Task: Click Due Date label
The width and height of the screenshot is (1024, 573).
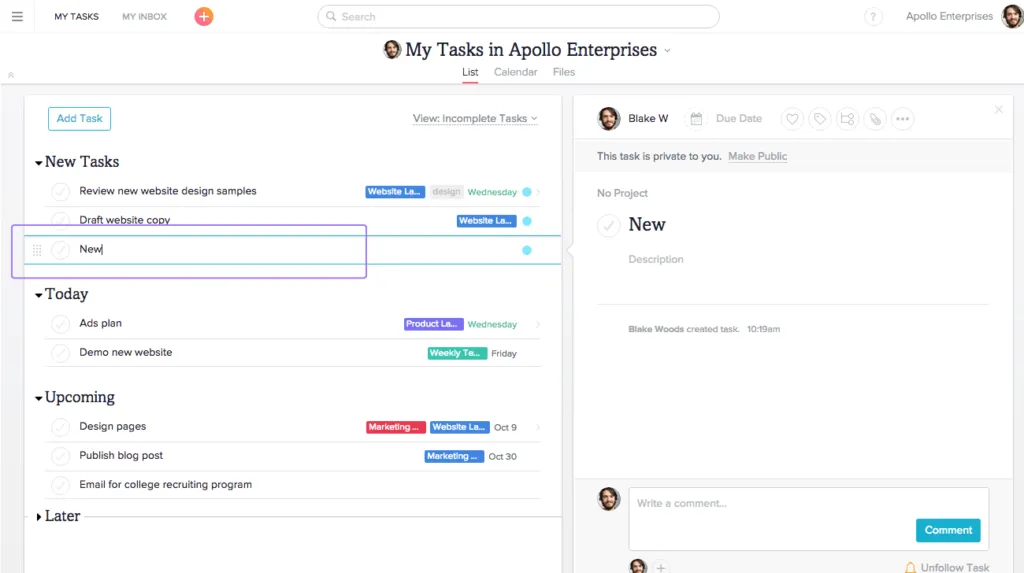Action: (x=739, y=118)
